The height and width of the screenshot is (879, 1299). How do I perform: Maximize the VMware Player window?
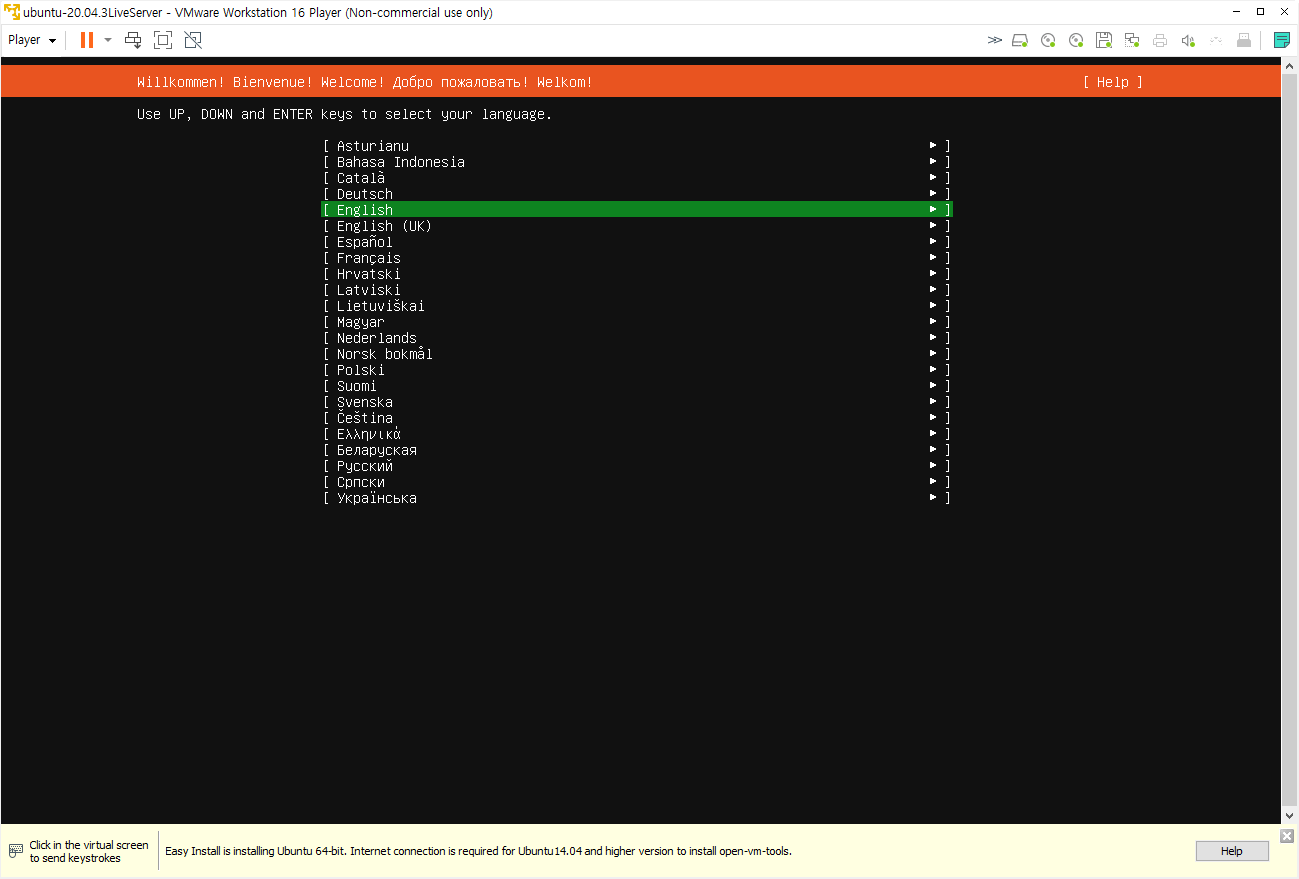pos(1260,12)
